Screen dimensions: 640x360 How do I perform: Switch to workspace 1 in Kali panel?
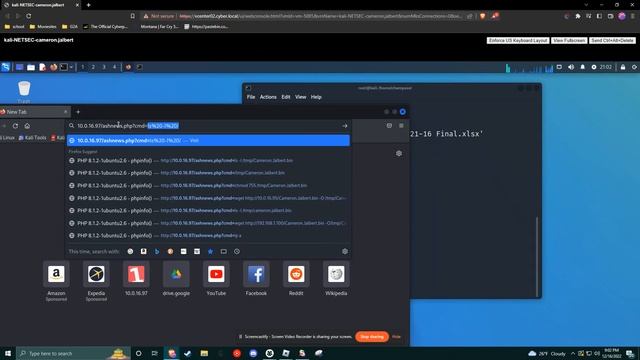[83, 67]
